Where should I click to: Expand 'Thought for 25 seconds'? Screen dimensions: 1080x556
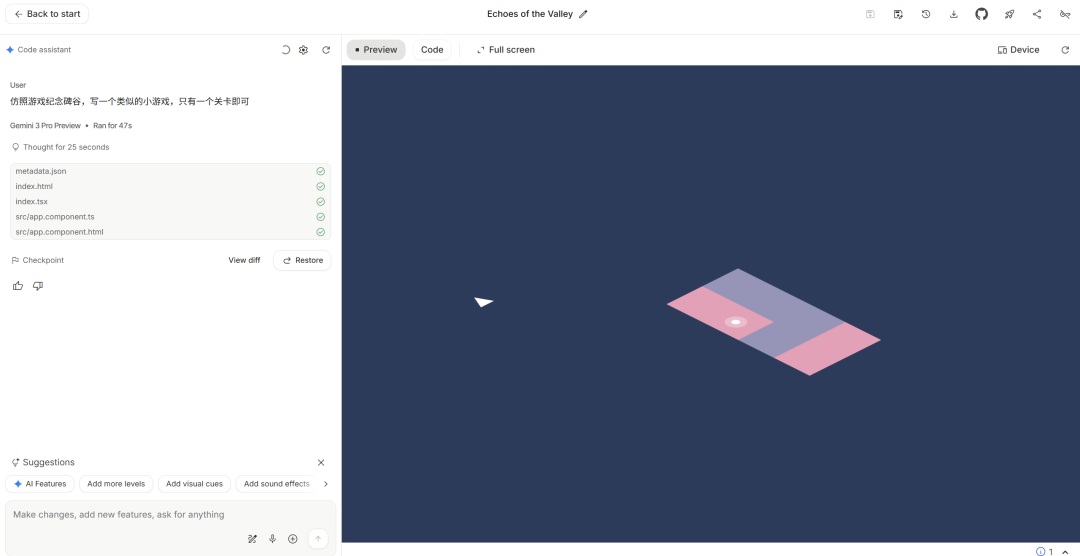[x=60, y=147]
